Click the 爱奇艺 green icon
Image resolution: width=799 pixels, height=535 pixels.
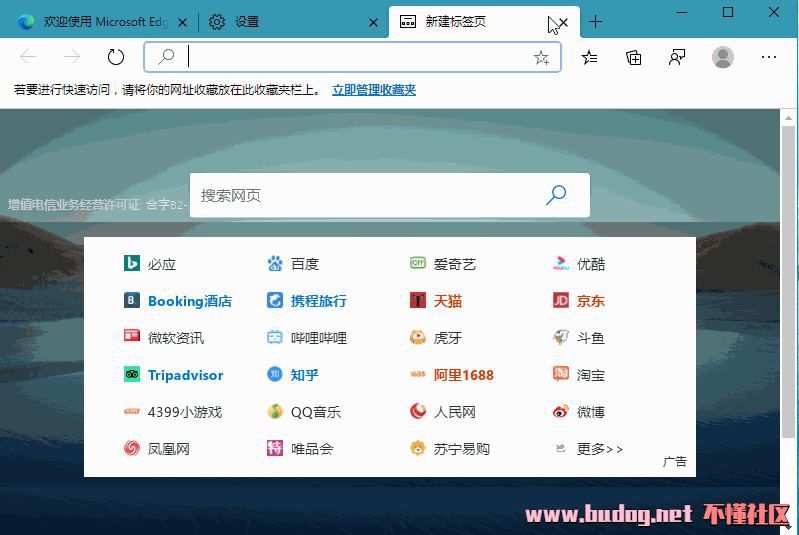[418, 263]
